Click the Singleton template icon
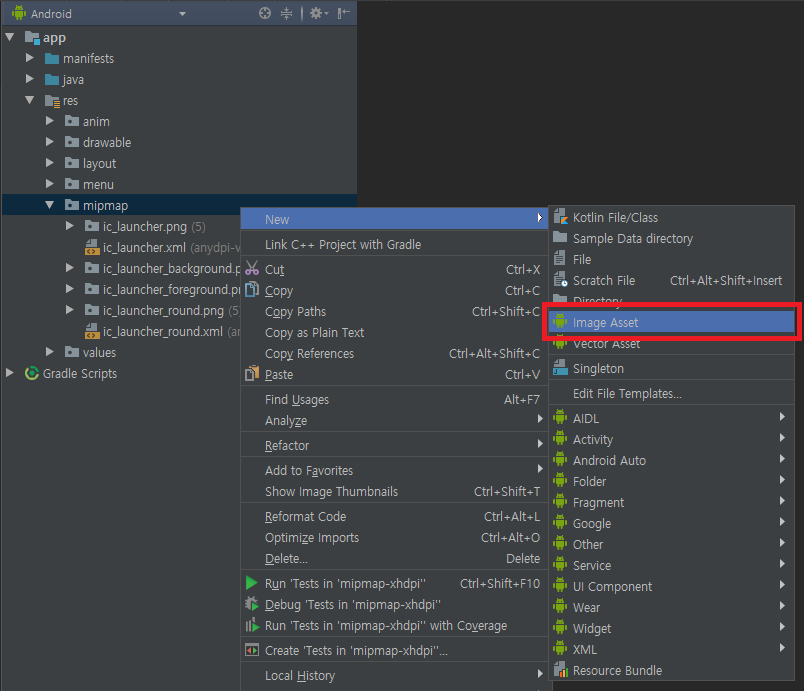Screen dimensions: 804x691 tap(560, 368)
